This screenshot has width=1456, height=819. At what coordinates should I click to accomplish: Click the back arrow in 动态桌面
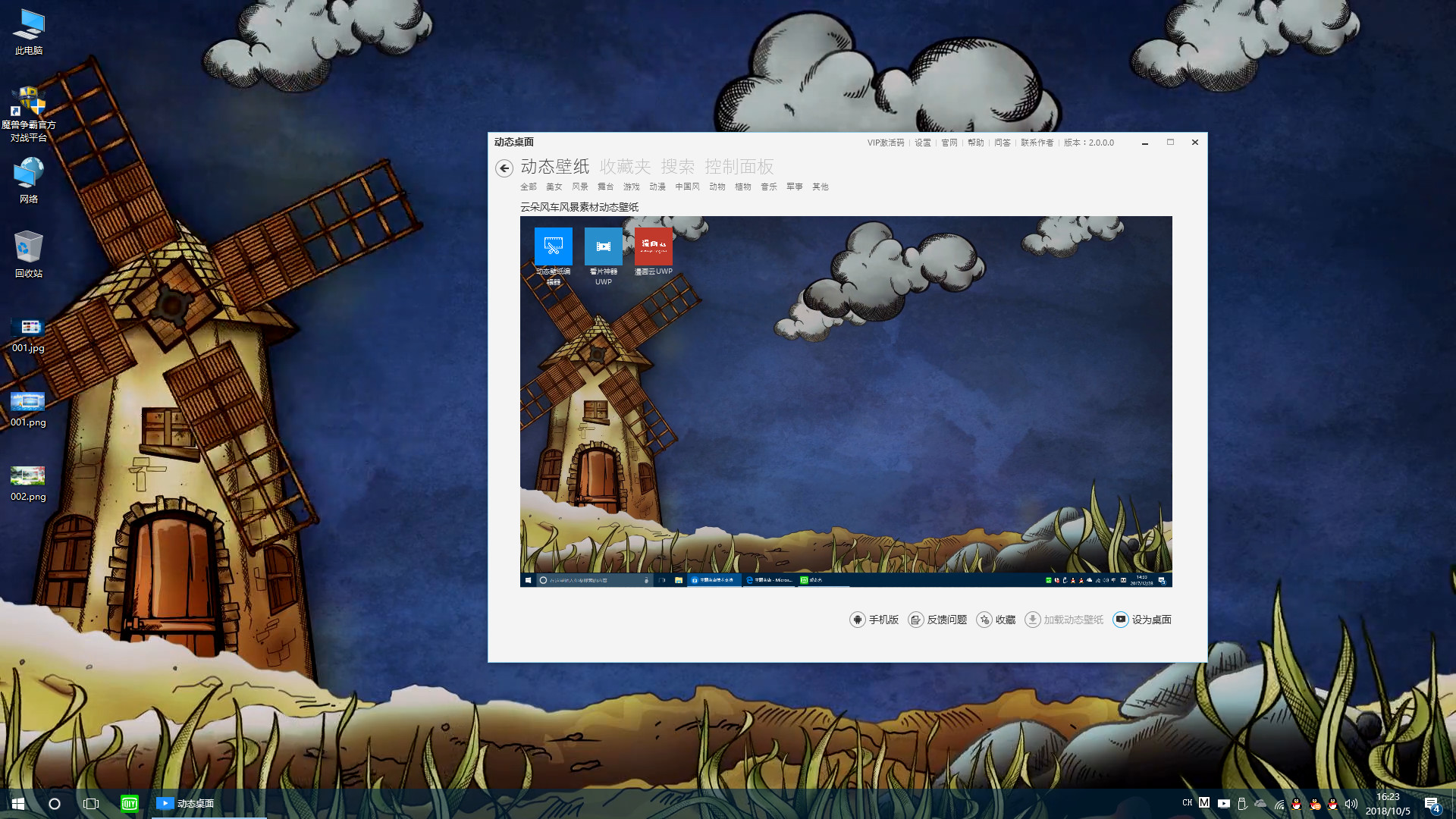pyautogui.click(x=504, y=168)
